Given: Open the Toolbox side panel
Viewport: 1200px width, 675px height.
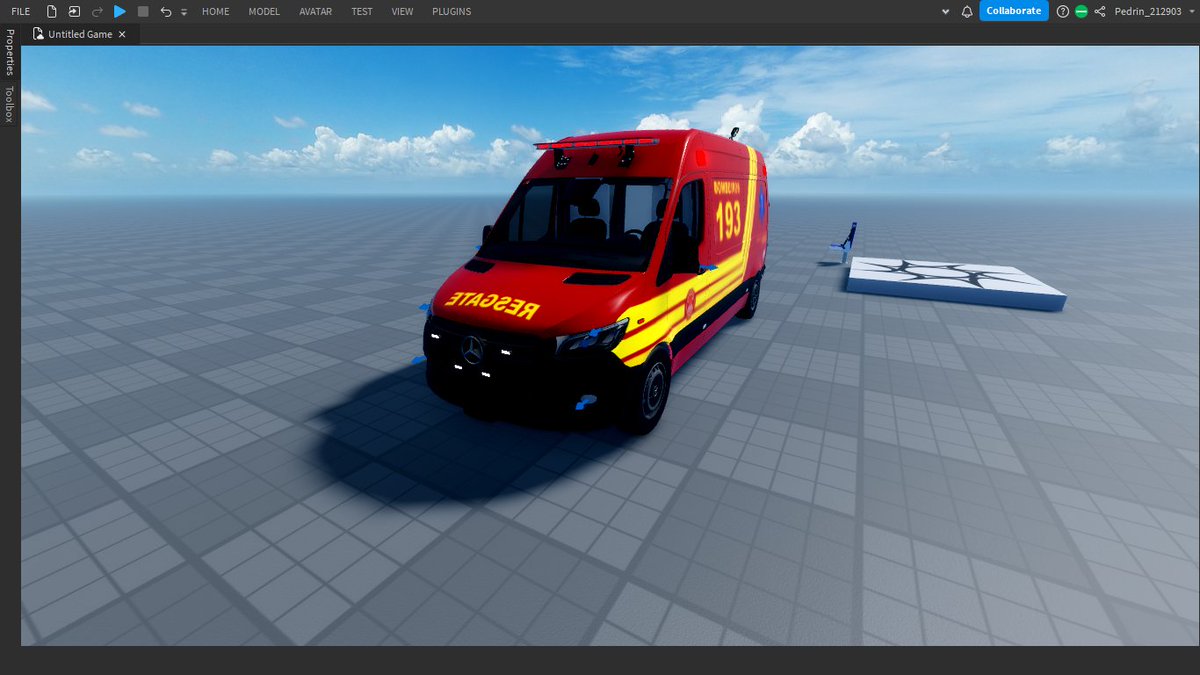Looking at the screenshot, I should coord(10,104).
